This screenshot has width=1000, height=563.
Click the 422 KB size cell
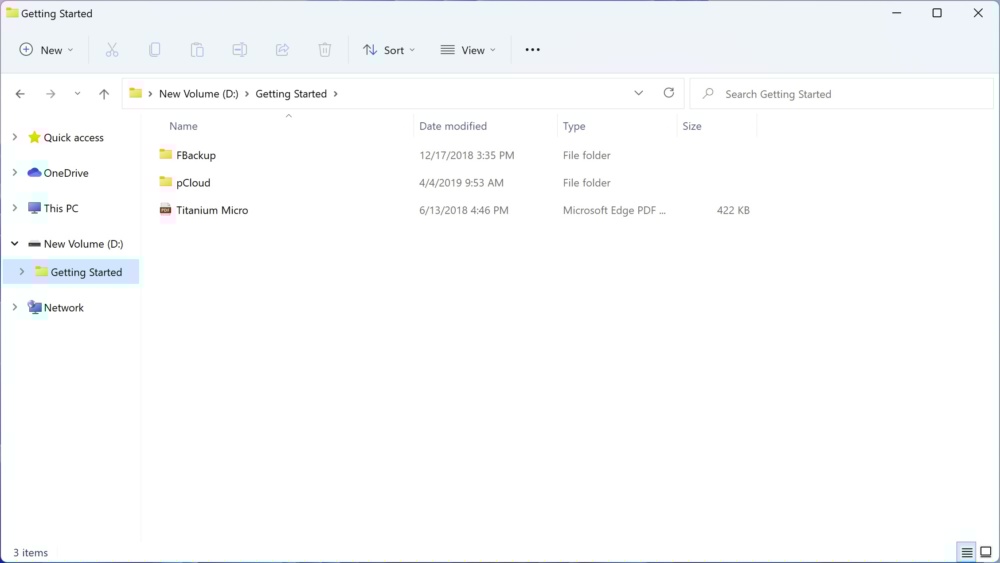tap(733, 210)
